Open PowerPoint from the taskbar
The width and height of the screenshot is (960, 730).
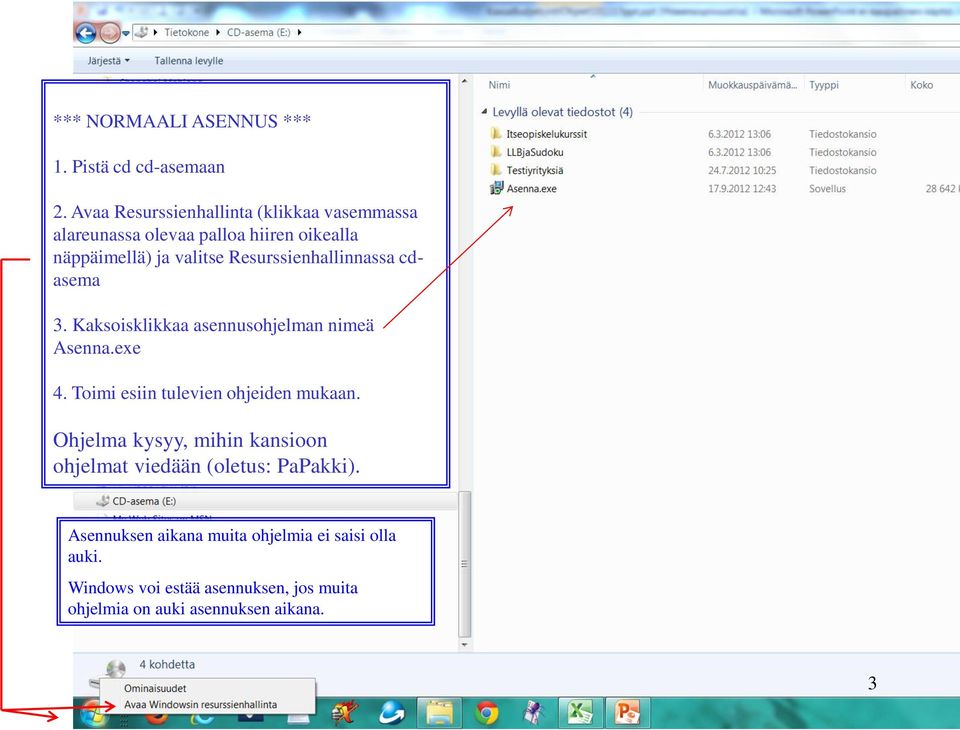point(626,713)
